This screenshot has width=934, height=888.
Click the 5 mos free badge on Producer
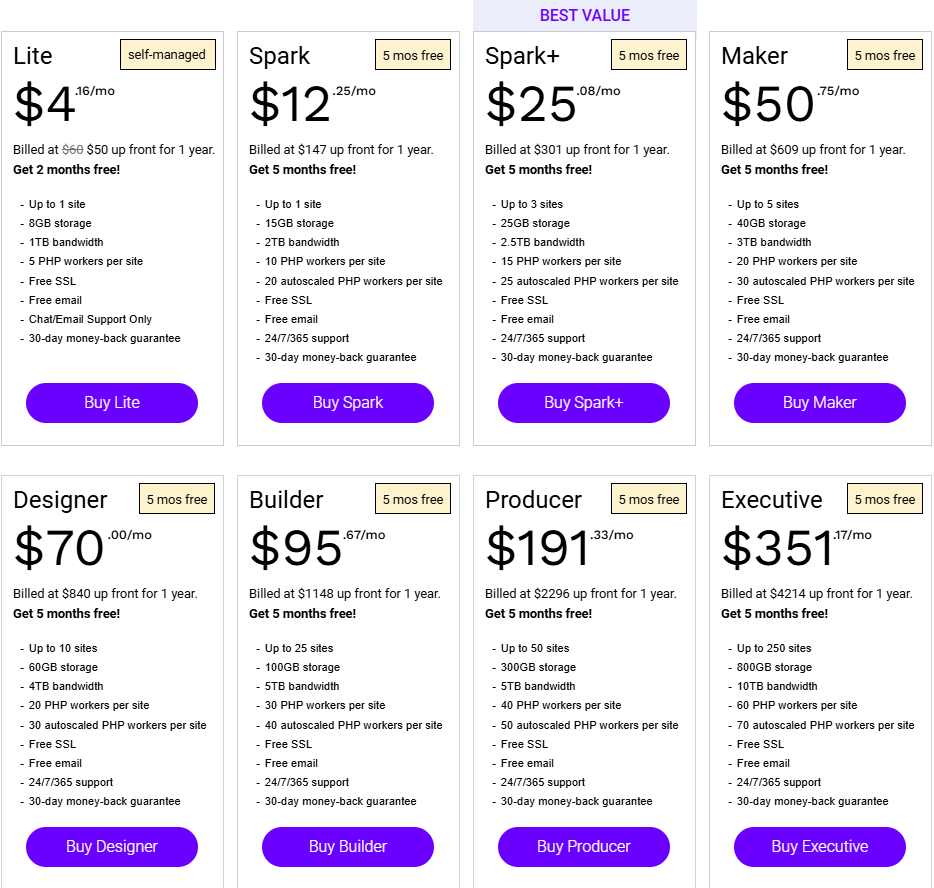(x=649, y=499)
